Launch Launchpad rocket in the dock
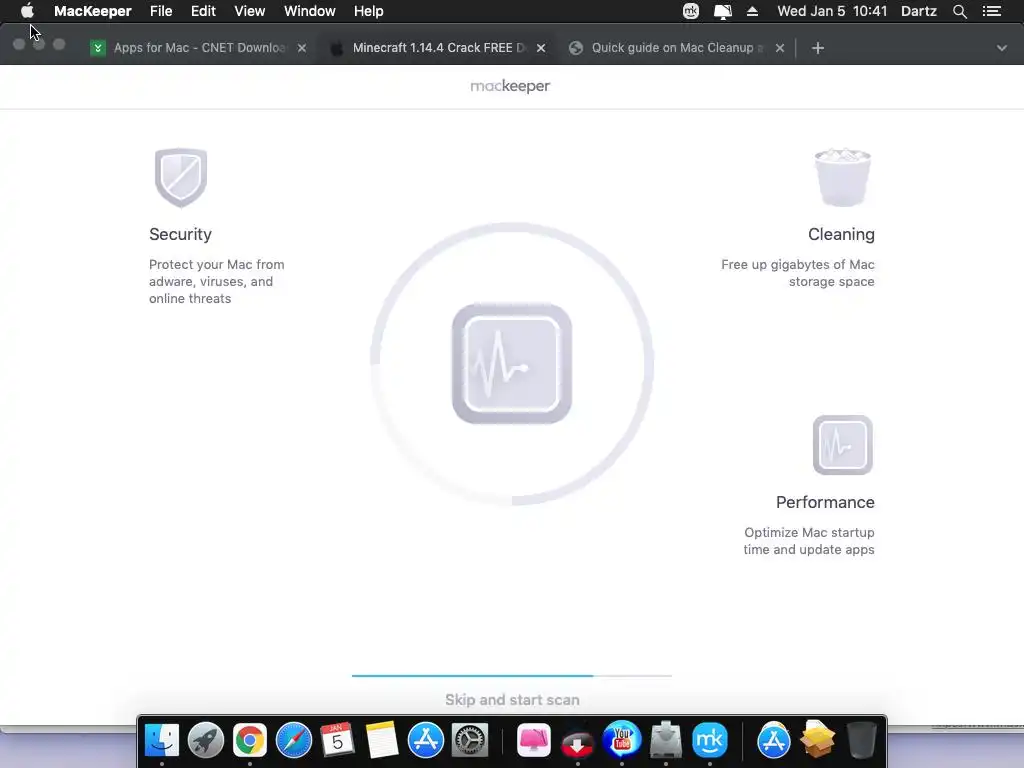This screenshot has height=768, width=1024. pyautogui.click(x=206, y=741)
